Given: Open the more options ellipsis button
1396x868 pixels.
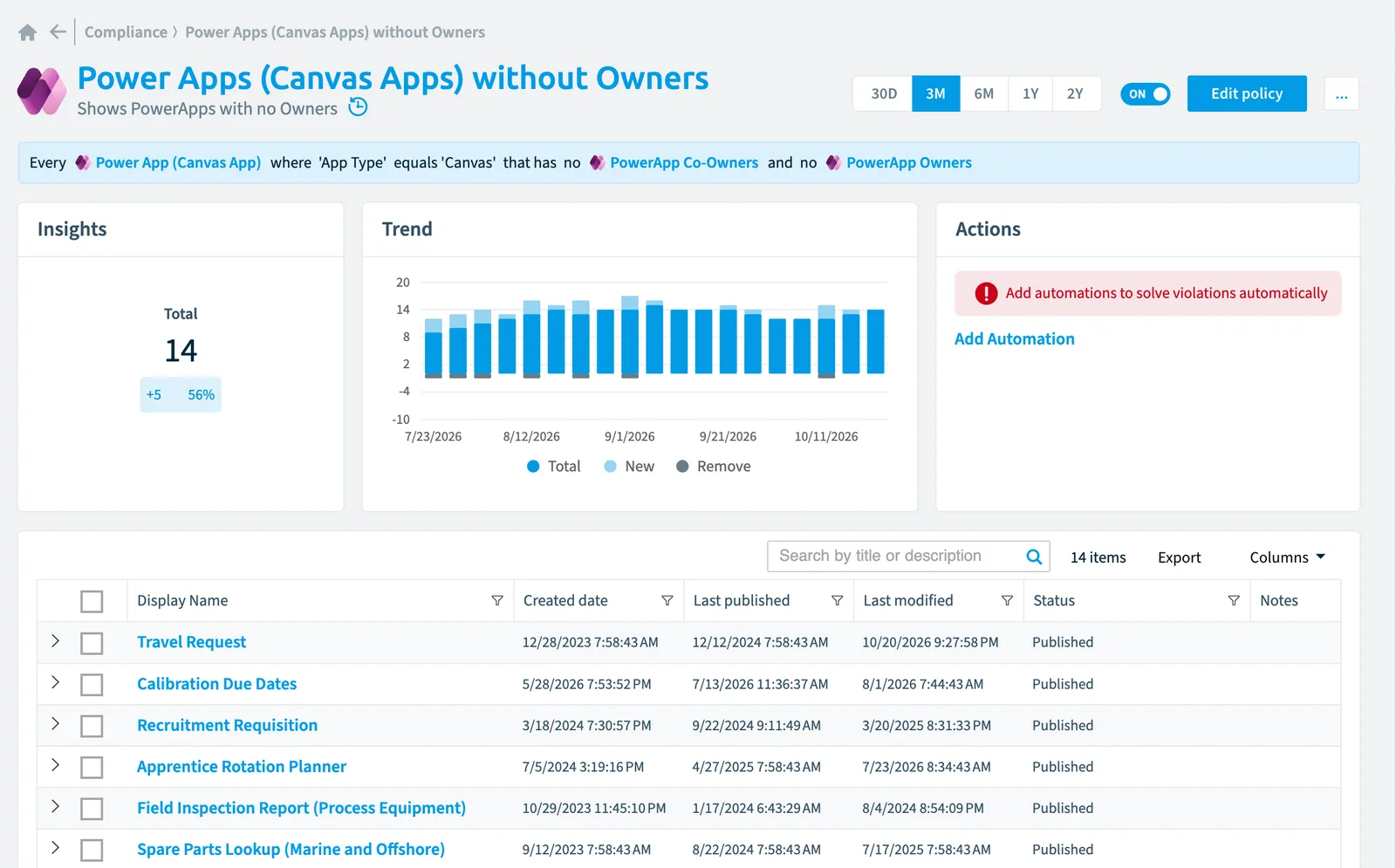Looking at the screenshot, I should coord(1341,94).
